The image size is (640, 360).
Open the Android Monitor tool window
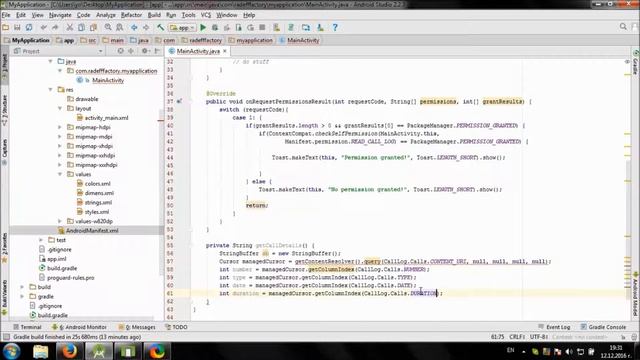[79, 327]
